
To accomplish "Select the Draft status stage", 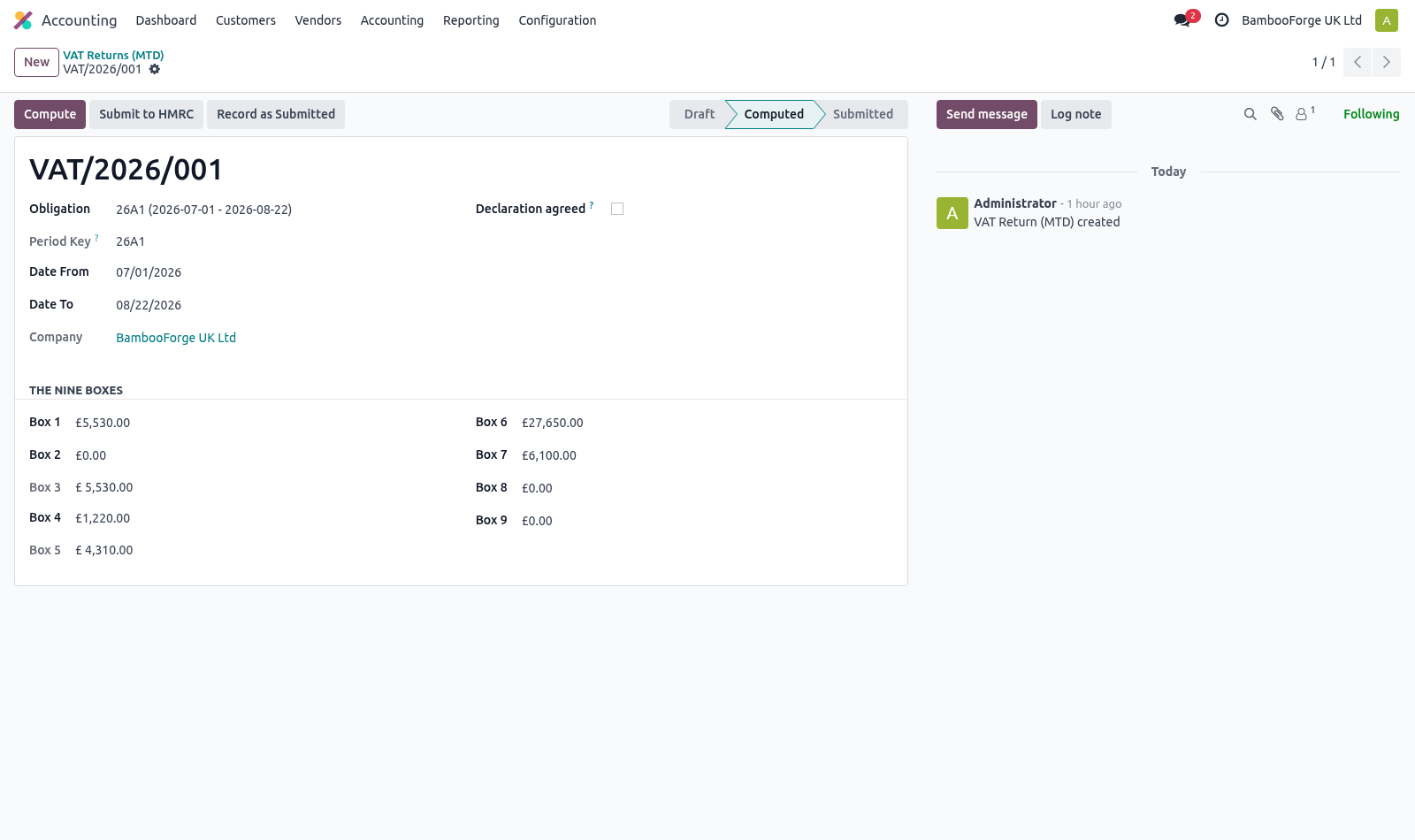I will [699, 114].
